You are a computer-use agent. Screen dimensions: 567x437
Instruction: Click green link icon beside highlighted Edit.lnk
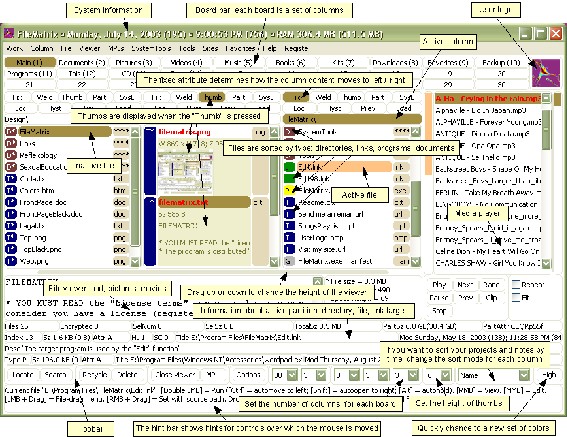(289, 167)
